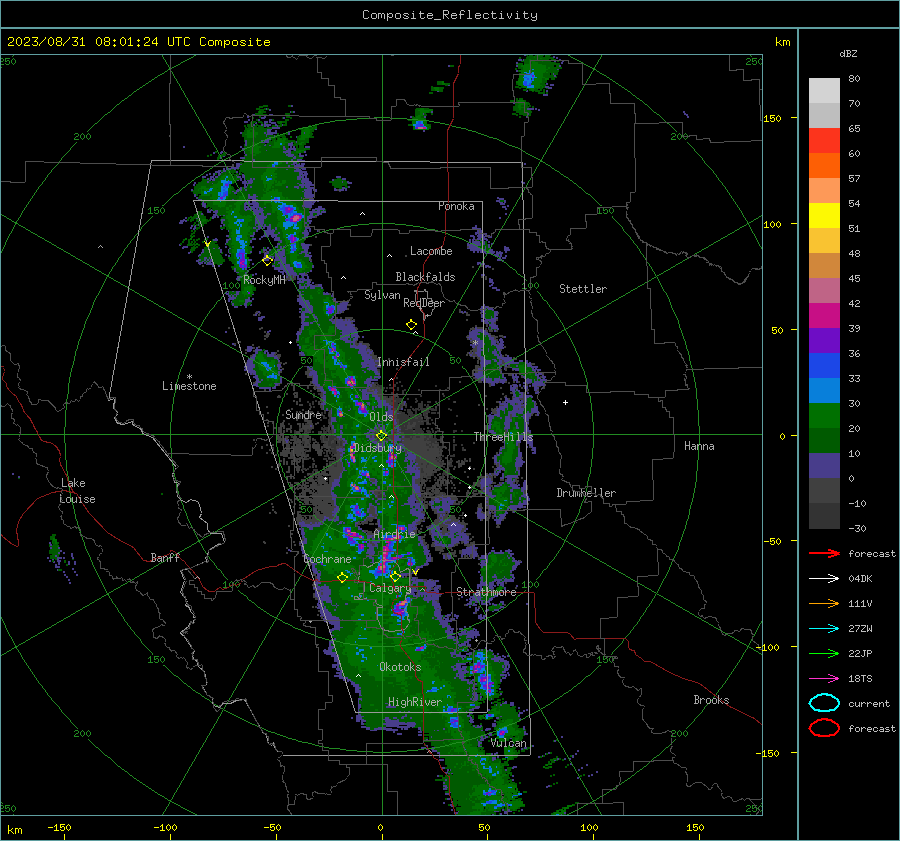
Task: Click the Drumheller city label
Action: 586,493
